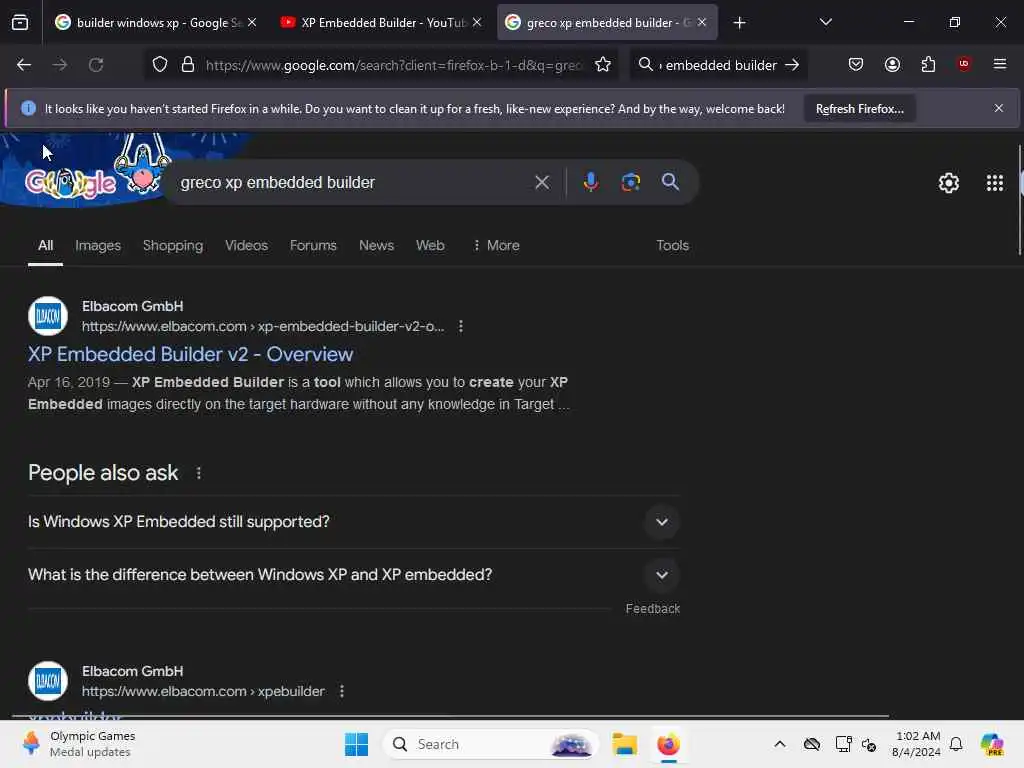Open Olympic Games Medal updates widget

point(78,744)
